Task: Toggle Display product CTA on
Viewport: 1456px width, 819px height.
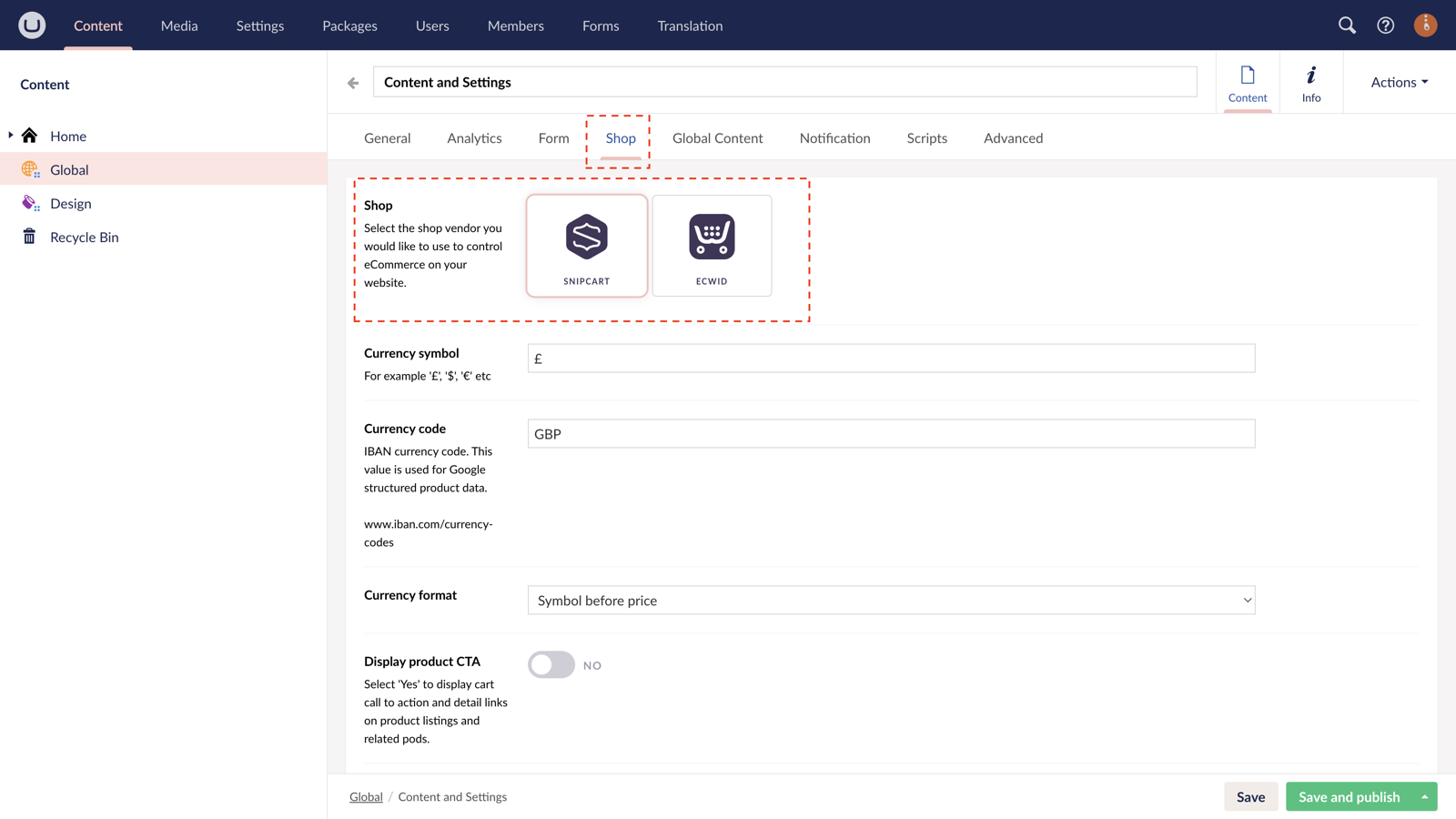Action: tap(551, 664)
